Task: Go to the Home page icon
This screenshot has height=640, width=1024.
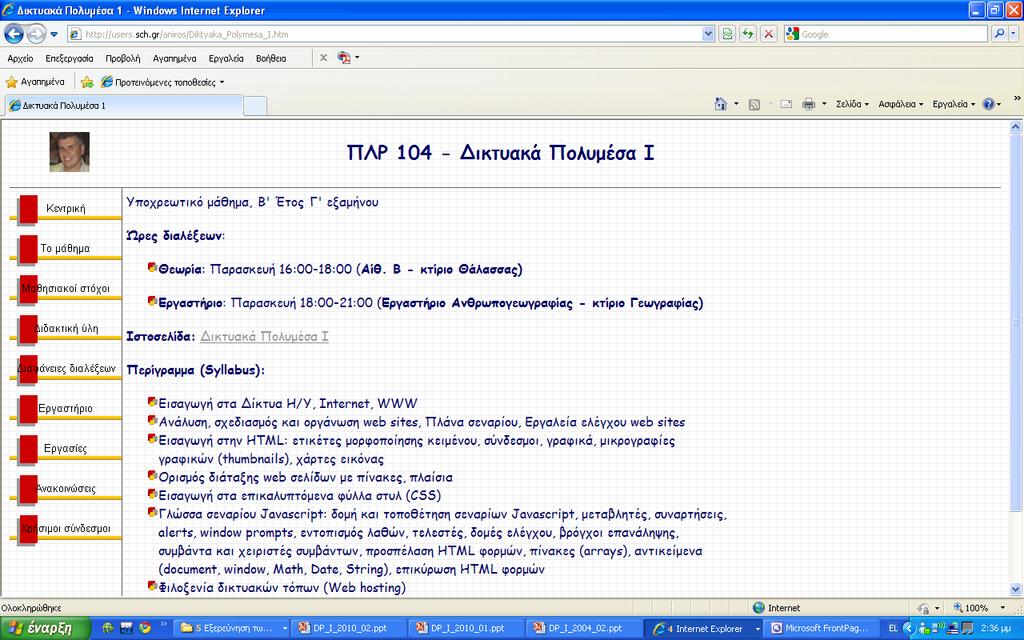Action: click(720, 104)
